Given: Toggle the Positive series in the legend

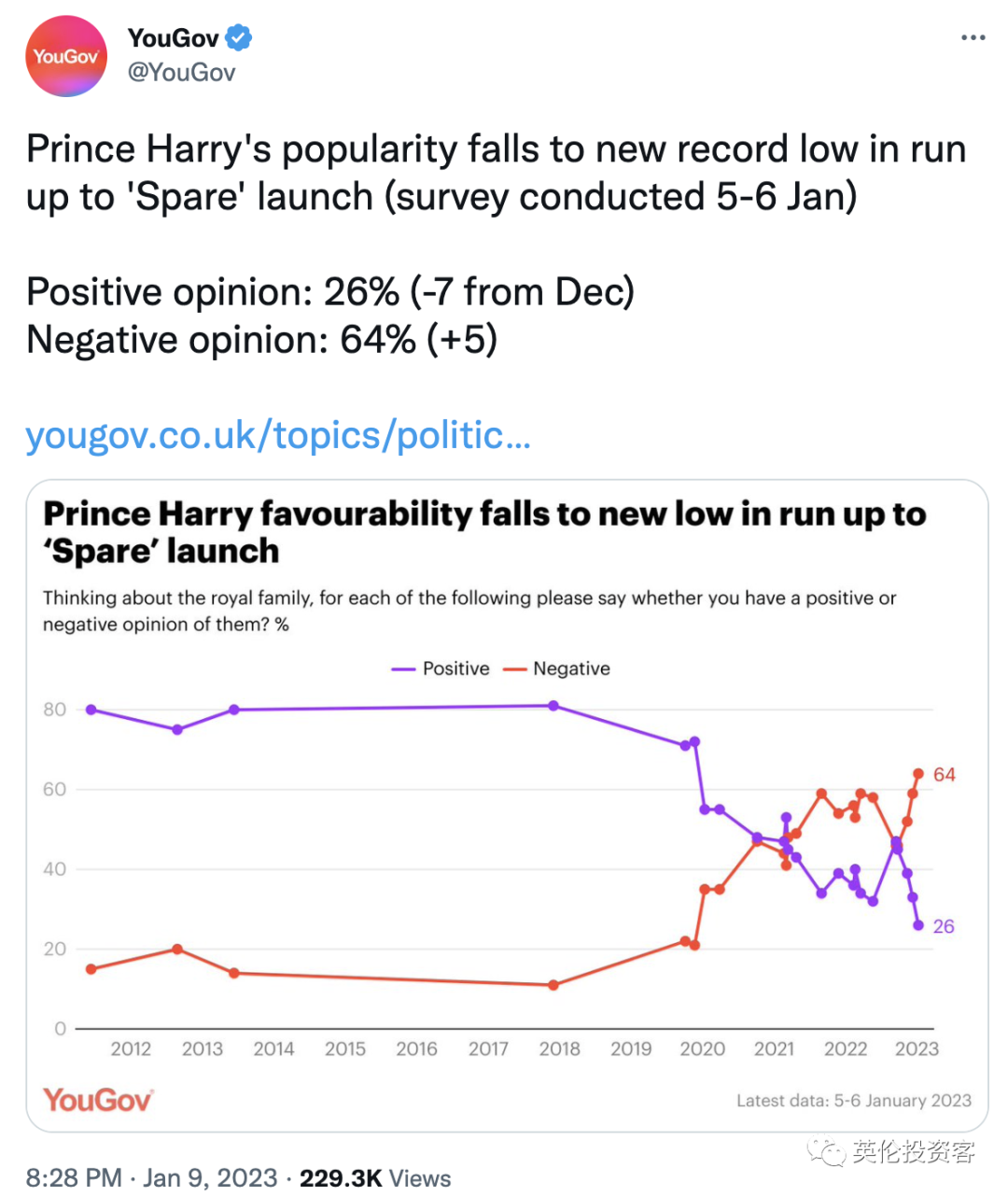Looking at the screenshot, I should [x=441, y=668].
